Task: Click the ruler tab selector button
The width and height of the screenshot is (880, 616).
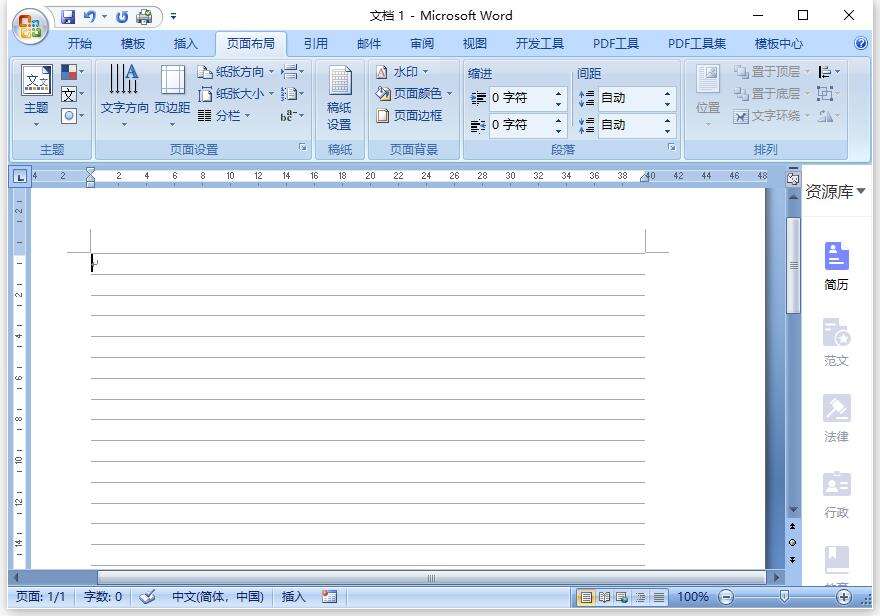Action: coord(20,177)
